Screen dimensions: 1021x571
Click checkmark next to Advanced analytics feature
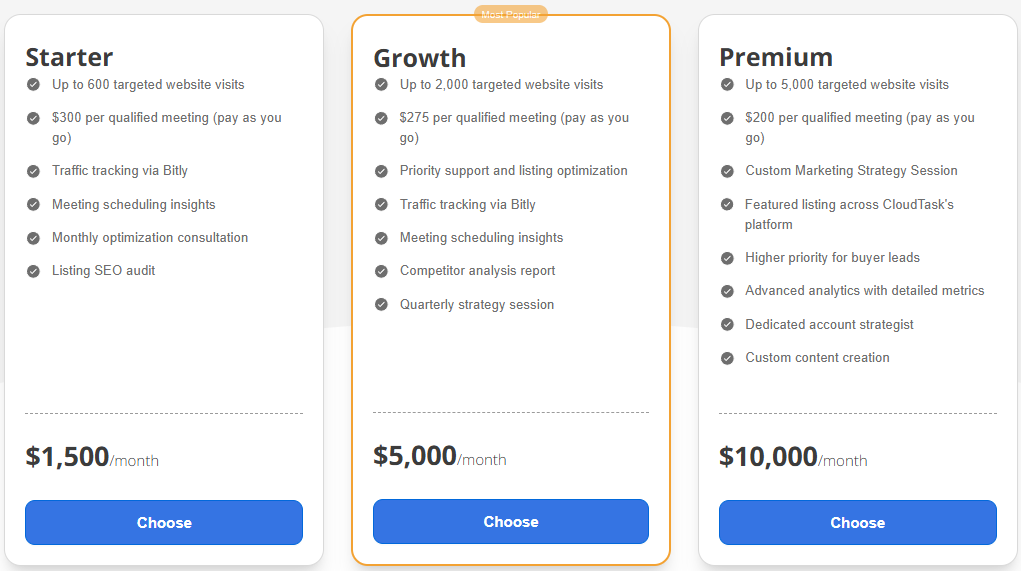pos(727,291)
